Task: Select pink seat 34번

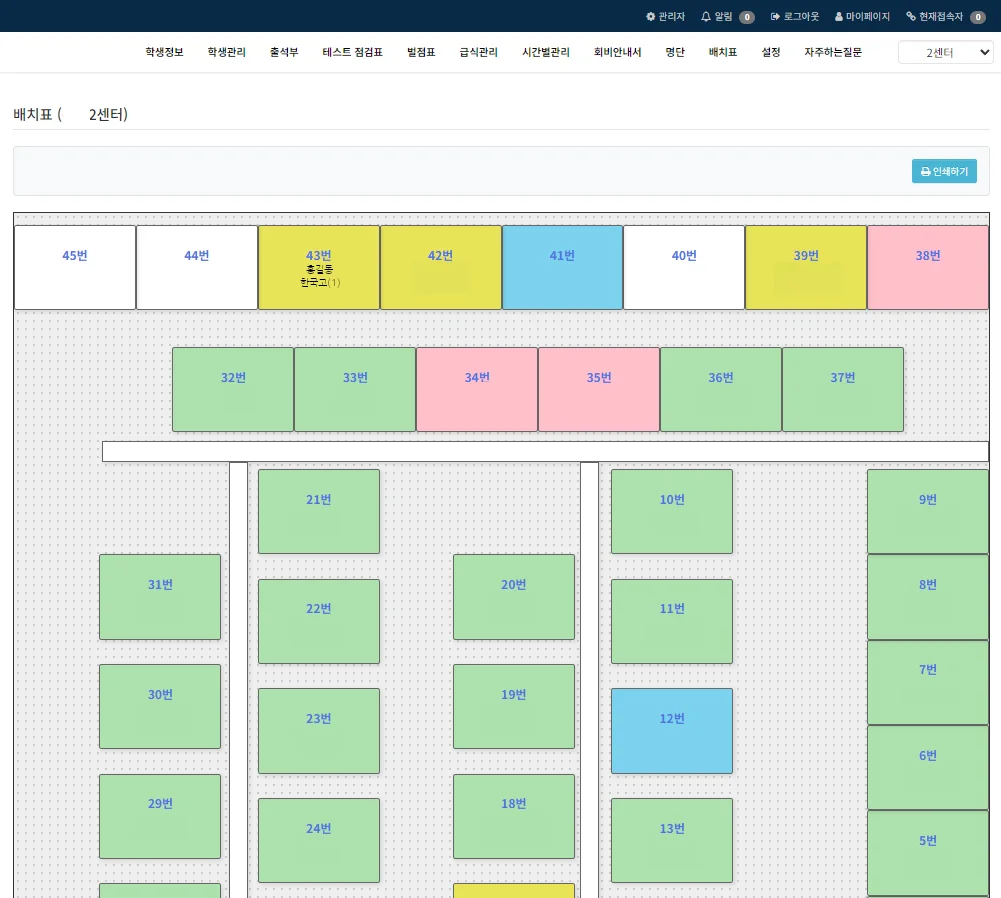Action: click(x=477, y=389)
